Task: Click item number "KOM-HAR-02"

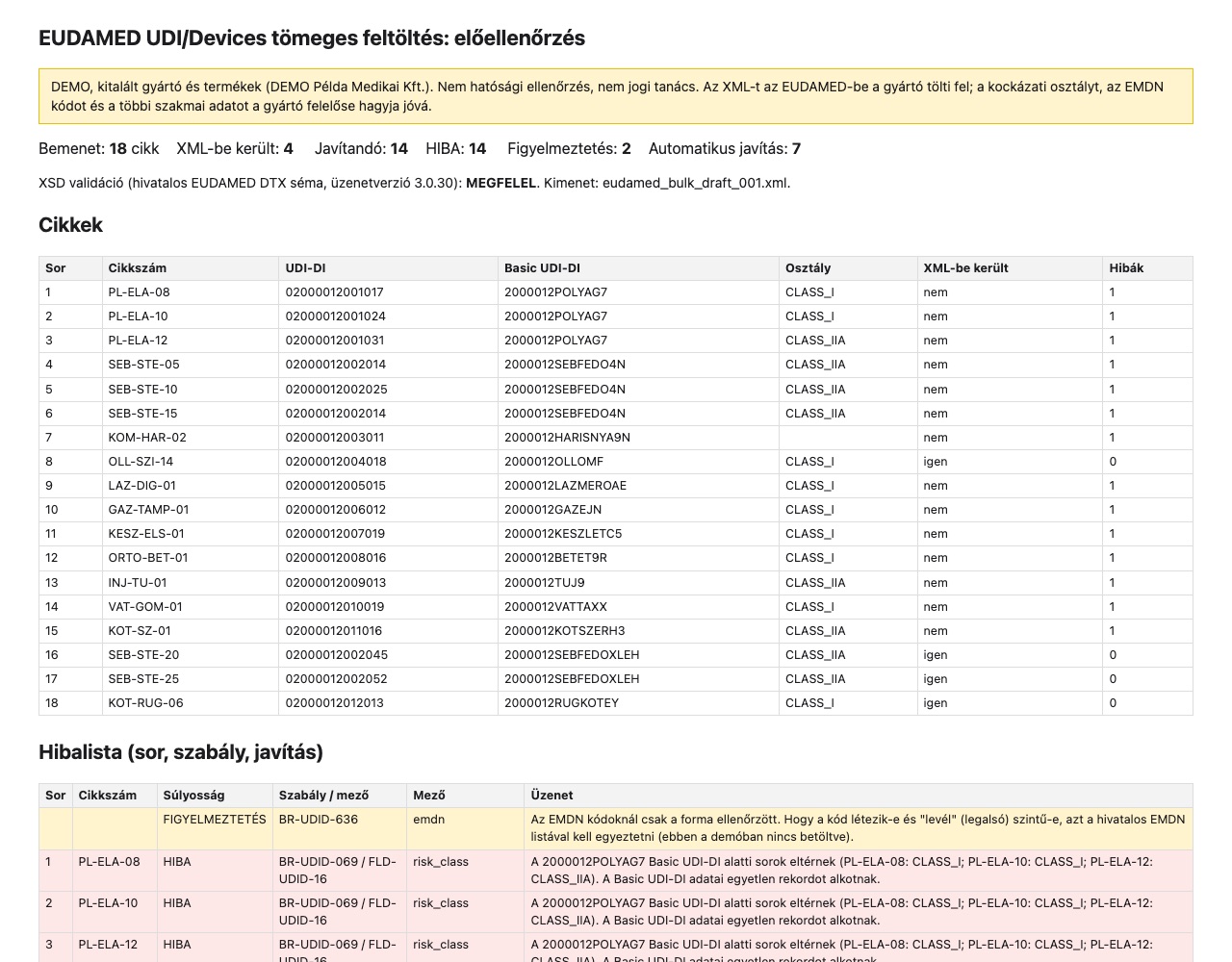Action: point(147,438)
